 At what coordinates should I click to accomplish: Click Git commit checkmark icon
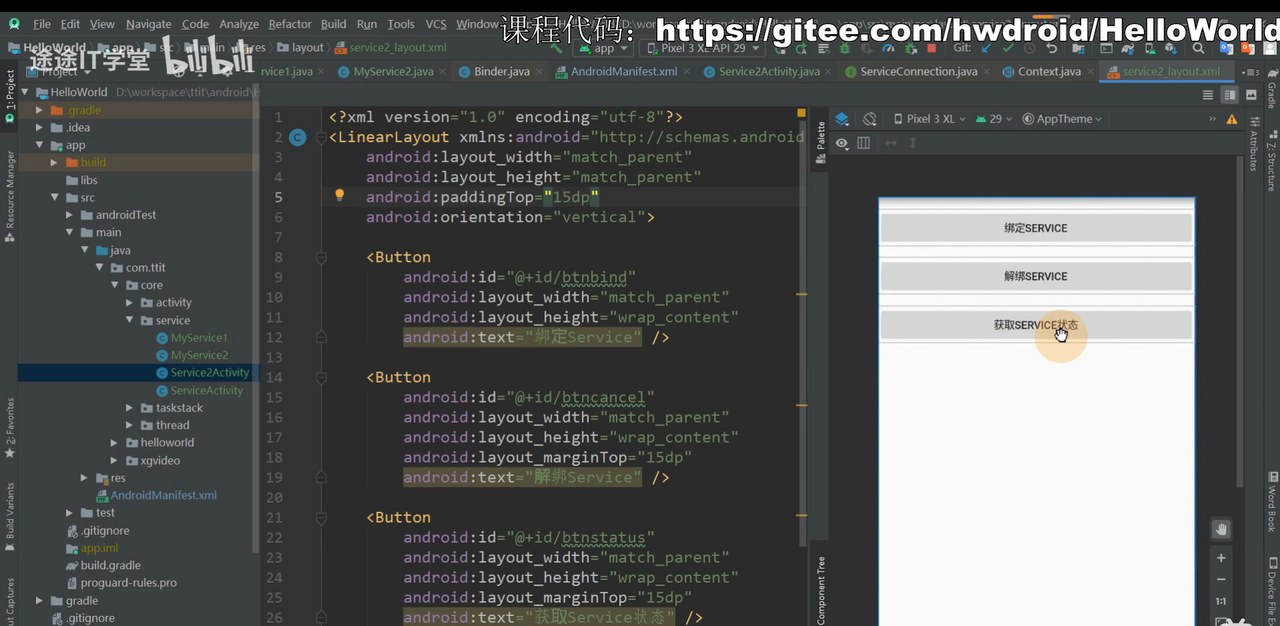coord(1008,48)
